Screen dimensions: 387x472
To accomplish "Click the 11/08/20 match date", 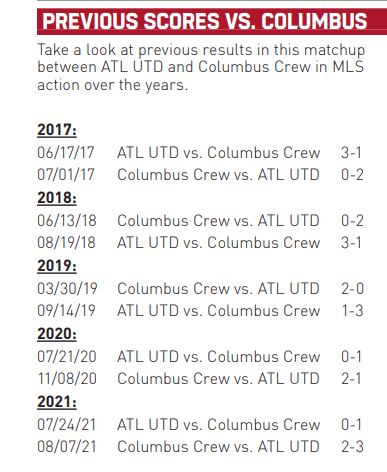I will pyautogui.click(x=67, y=379).
